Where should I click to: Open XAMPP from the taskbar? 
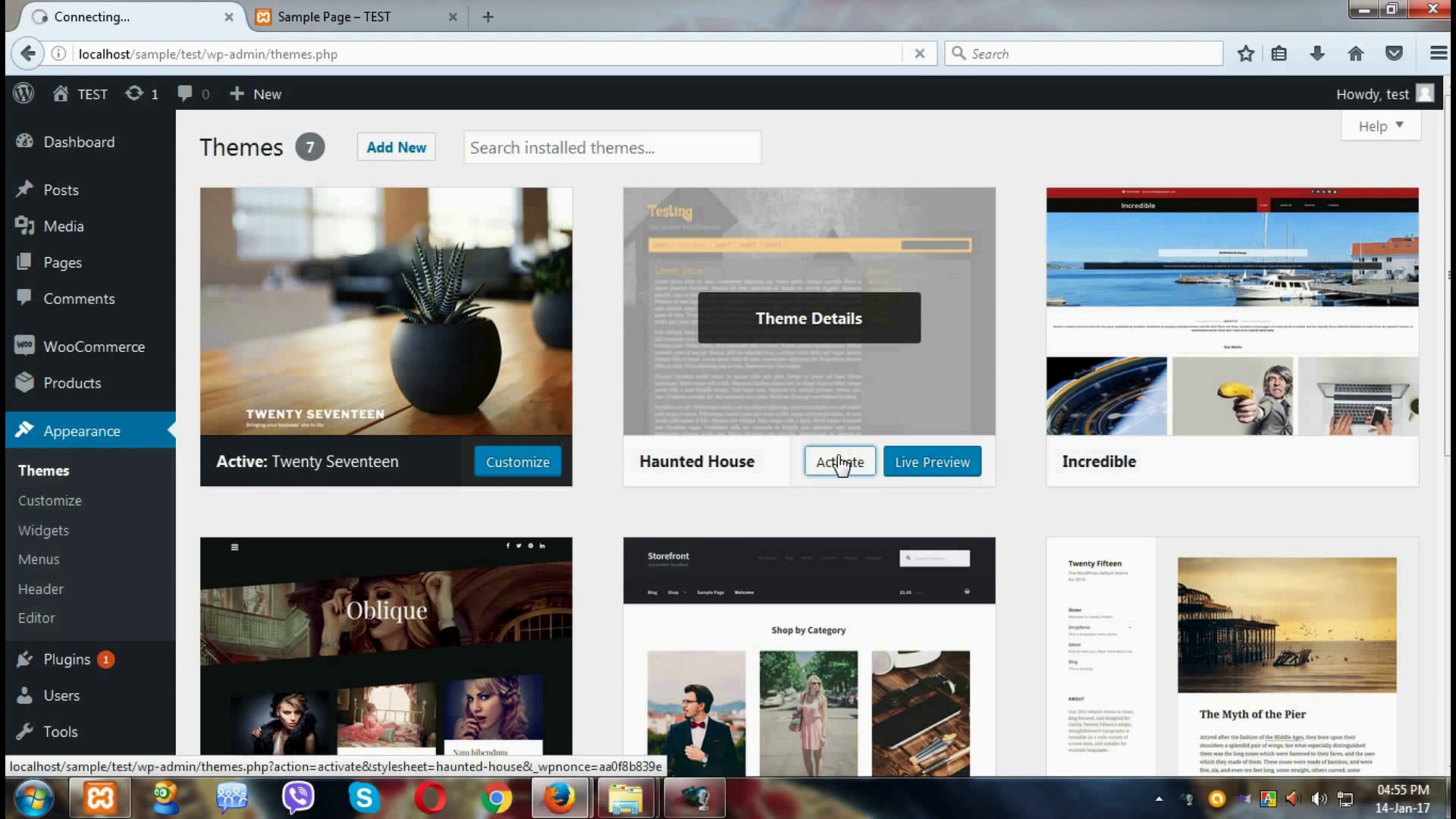(100, 799)
